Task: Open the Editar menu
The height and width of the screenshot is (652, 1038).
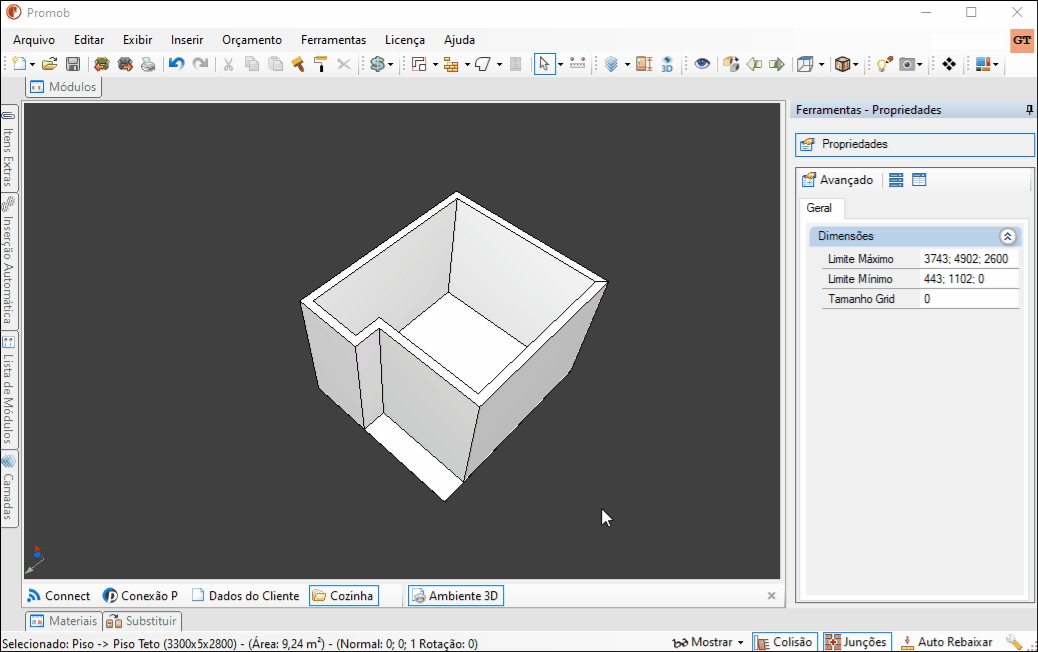Action: (89, 40)
